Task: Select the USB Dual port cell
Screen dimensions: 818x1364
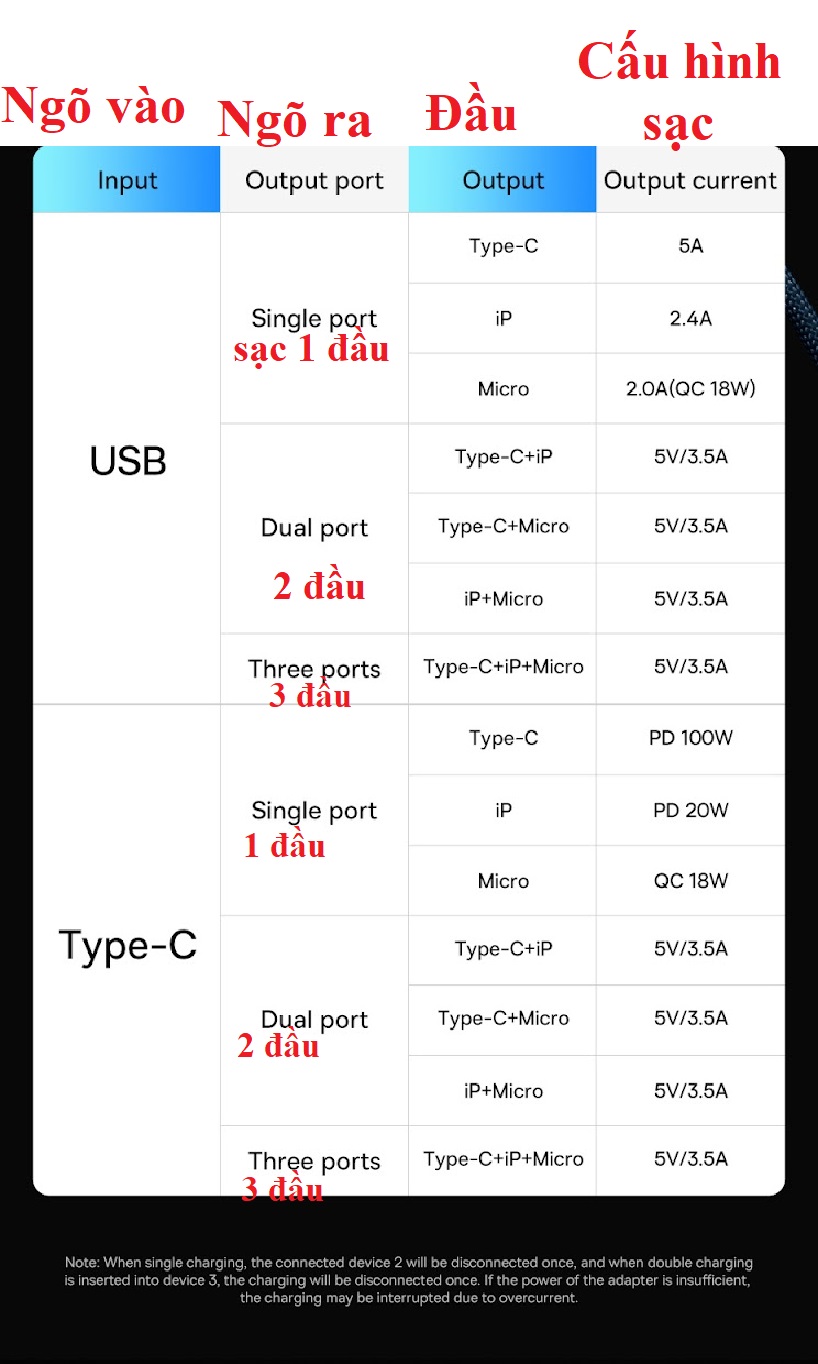Action: point(314,528)
